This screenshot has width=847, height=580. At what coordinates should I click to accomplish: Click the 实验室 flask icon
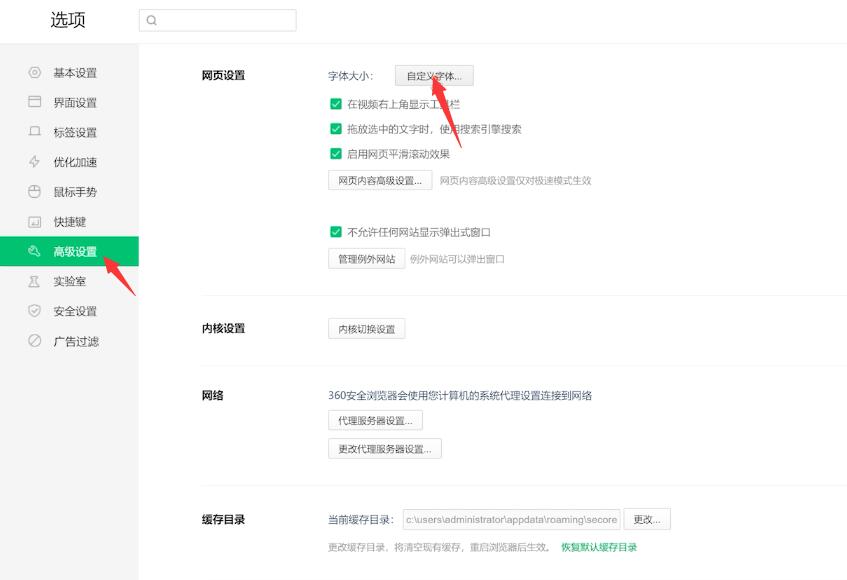tap(35, 281)
